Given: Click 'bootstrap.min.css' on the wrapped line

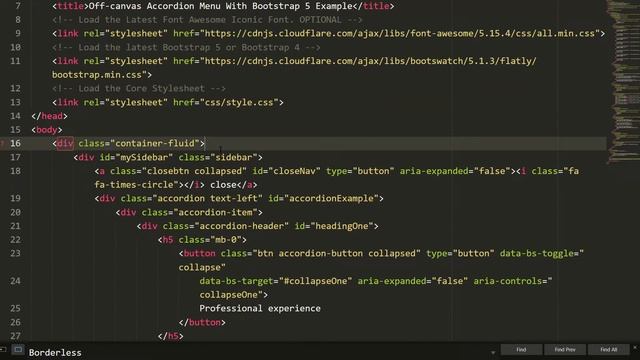Looking at the screenshot, I should click(x=97, y=75).
